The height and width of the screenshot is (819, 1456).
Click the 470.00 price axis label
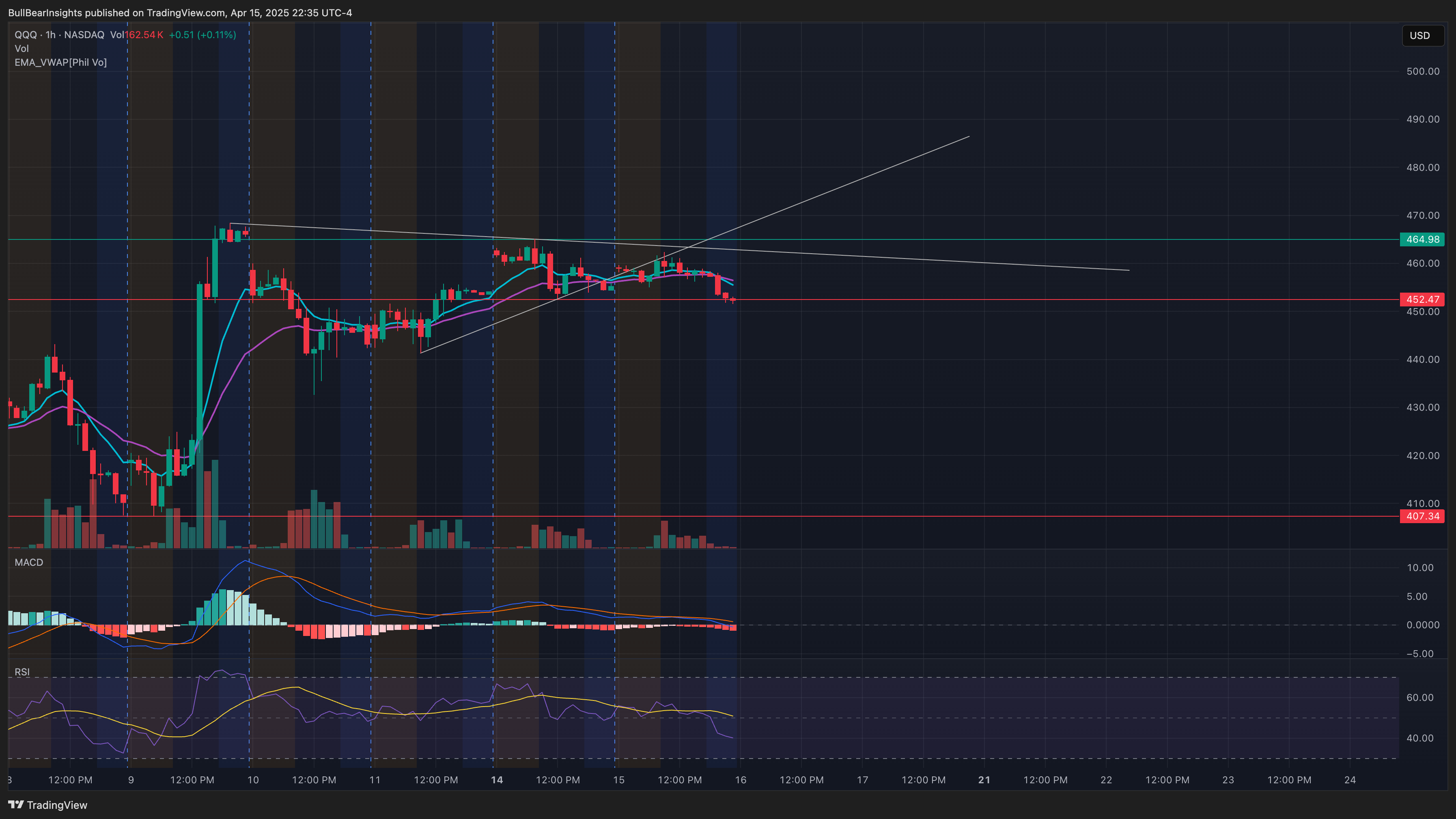[x=1423, y=216]
